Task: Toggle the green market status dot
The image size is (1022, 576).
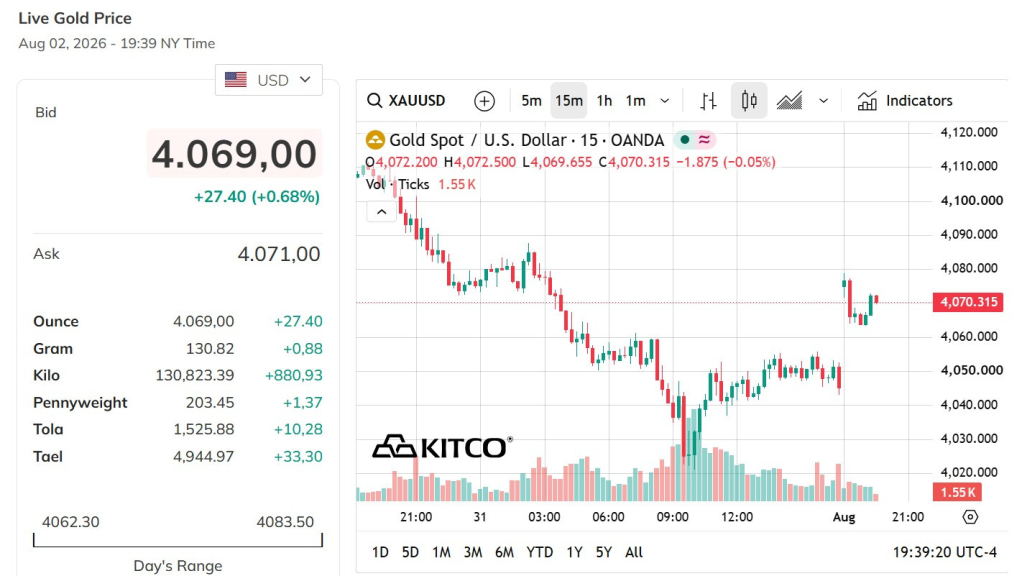Action: [684, 139]
